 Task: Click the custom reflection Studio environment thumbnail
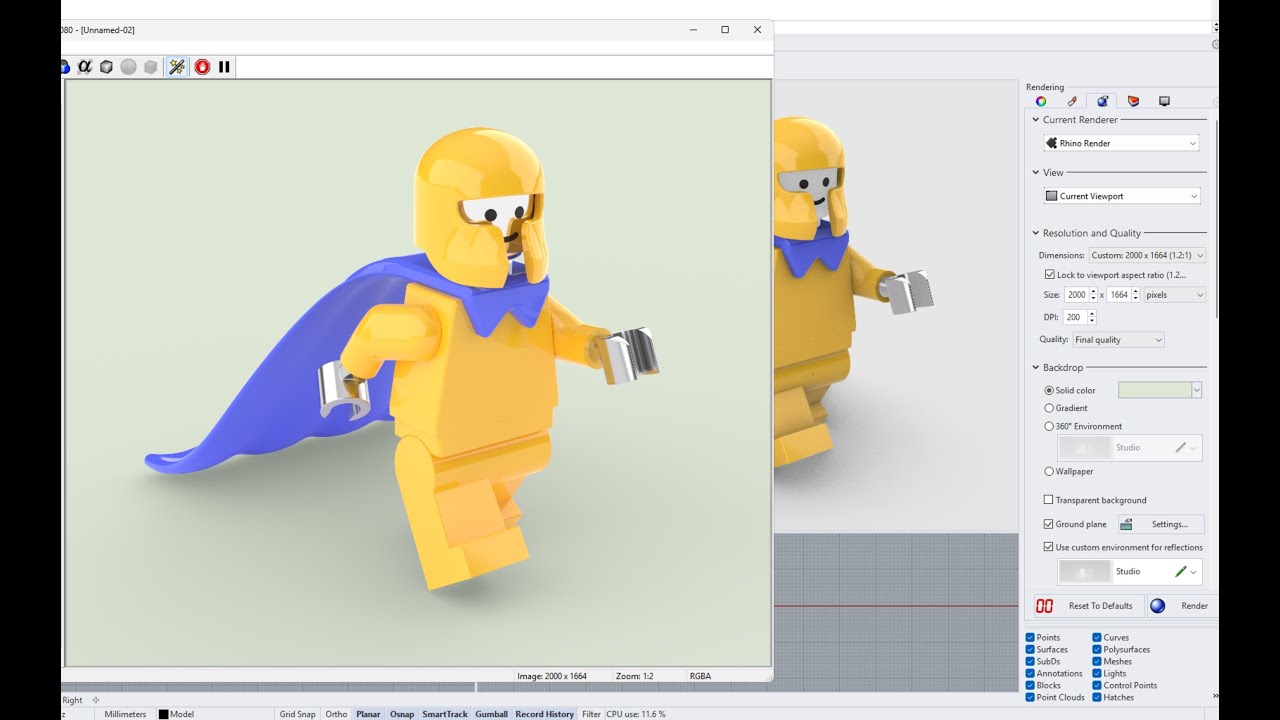[x=1085, y=572]
